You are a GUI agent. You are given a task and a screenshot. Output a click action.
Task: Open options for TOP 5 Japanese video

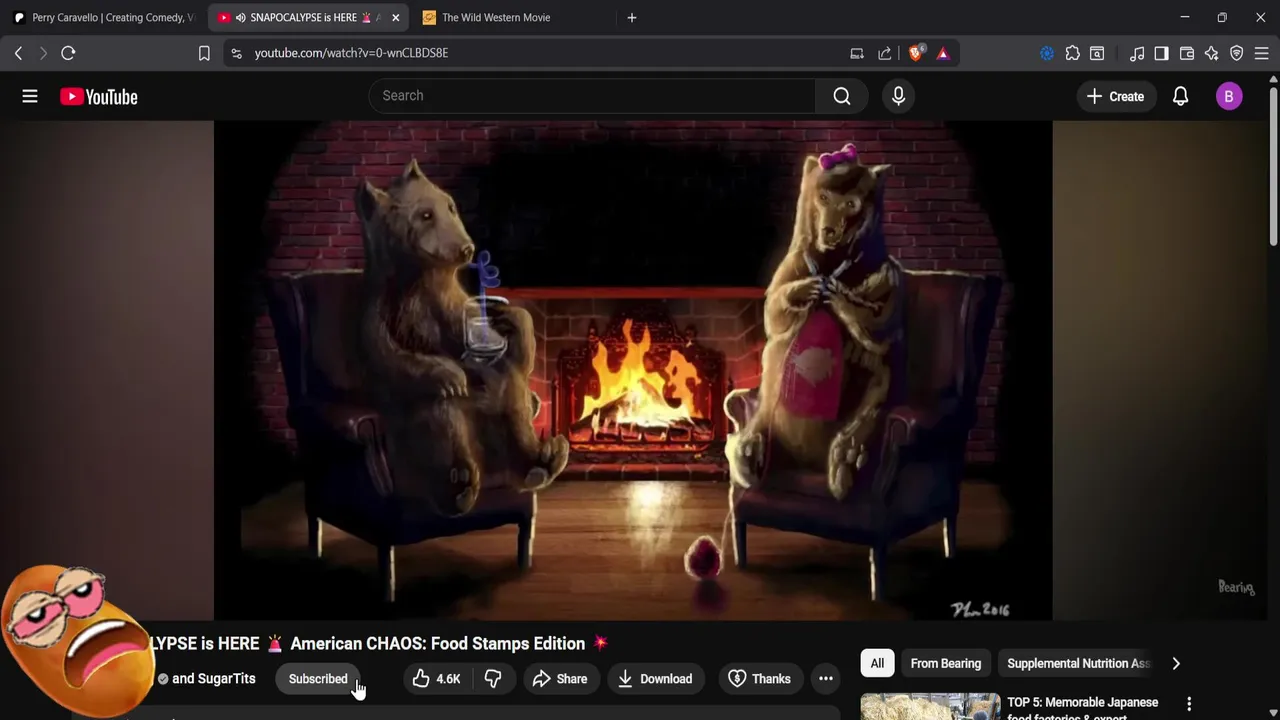click(x=1189, y=705)
